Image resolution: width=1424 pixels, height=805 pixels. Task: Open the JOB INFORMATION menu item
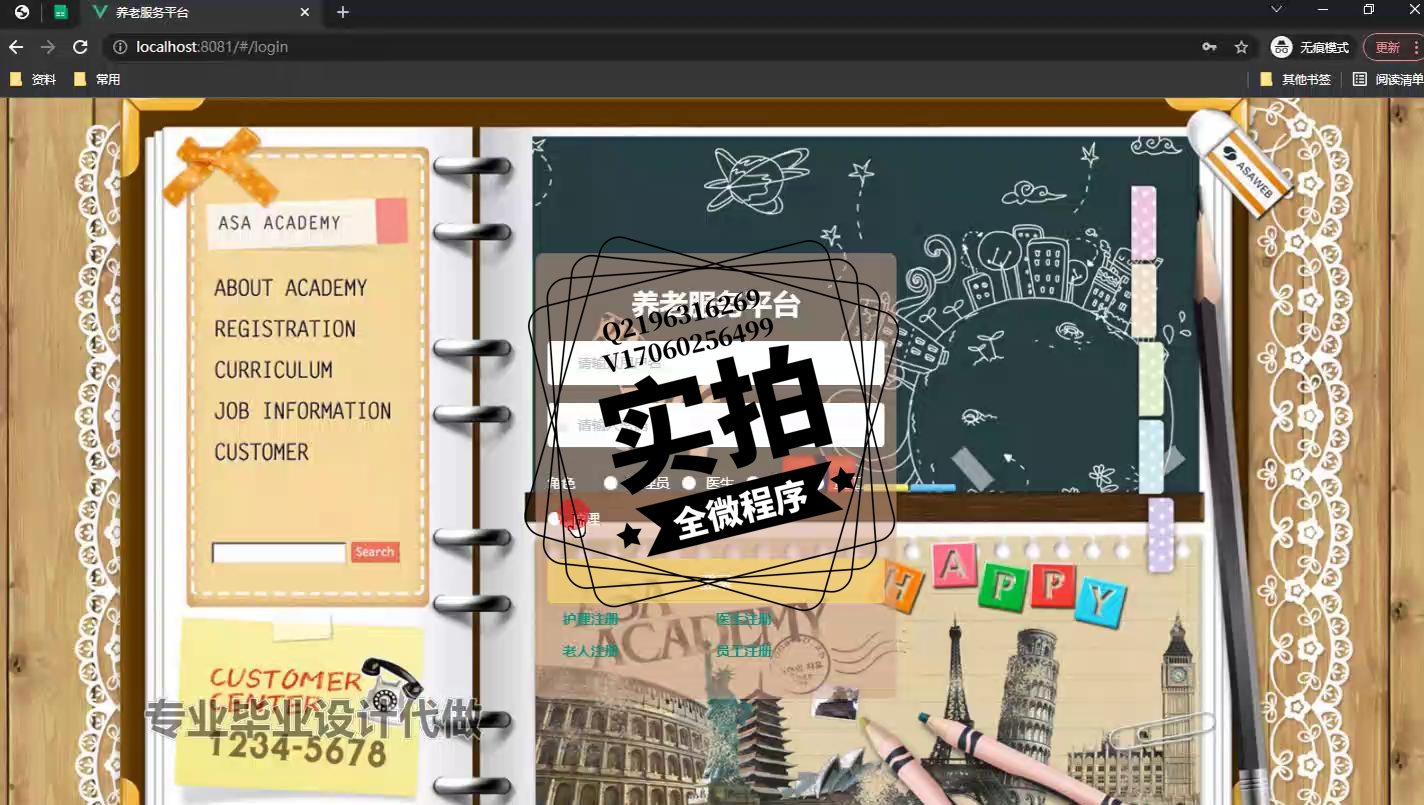pyautogui.click(x=302, y=411)
